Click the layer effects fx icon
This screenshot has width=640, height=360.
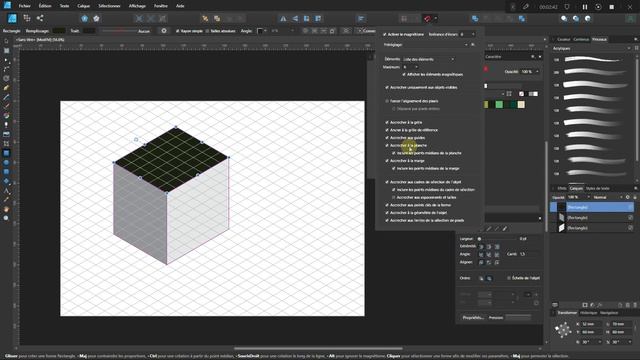pos(600,305)
